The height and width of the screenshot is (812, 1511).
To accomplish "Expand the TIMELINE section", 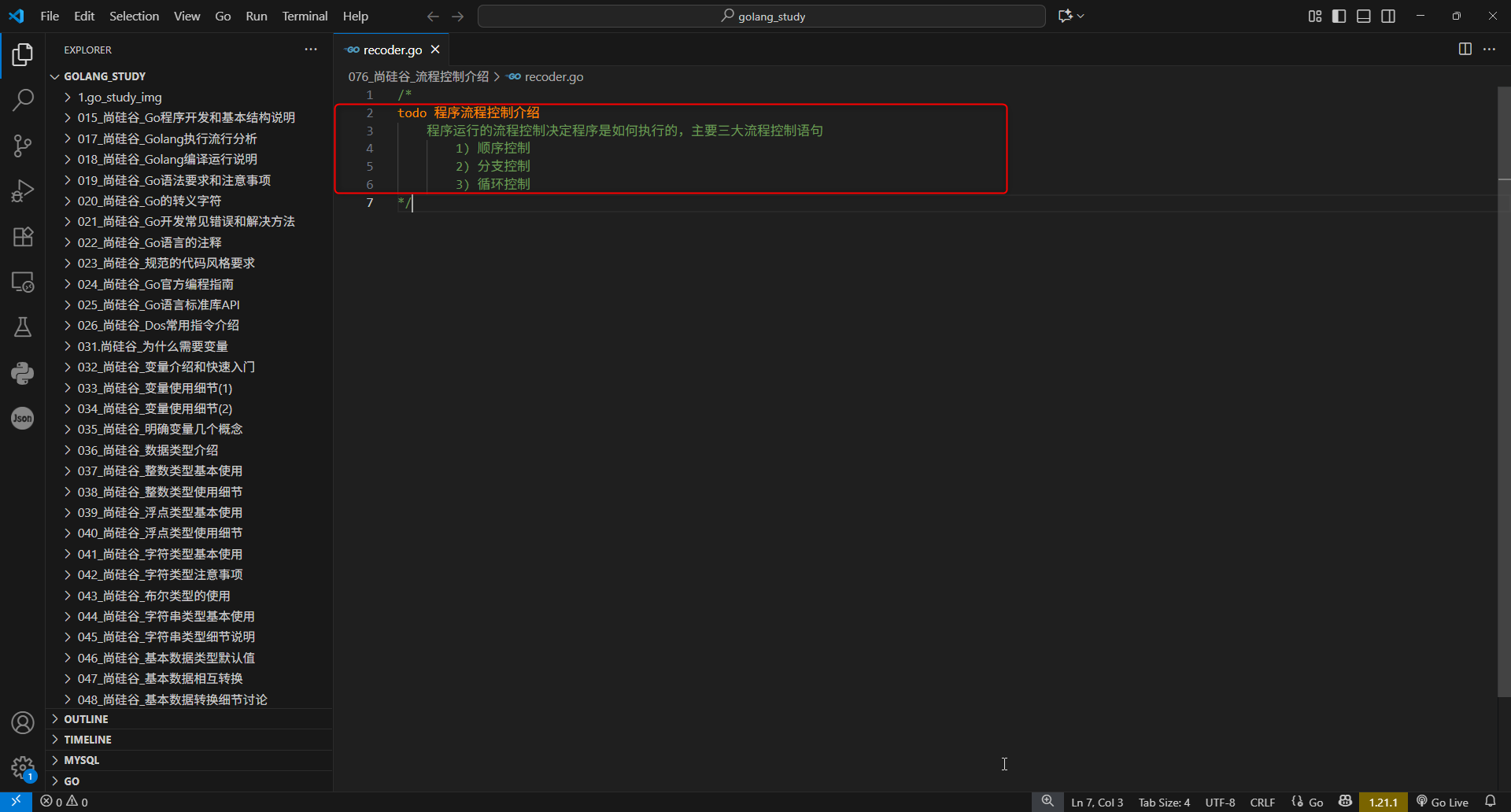I will coord(189,740).
